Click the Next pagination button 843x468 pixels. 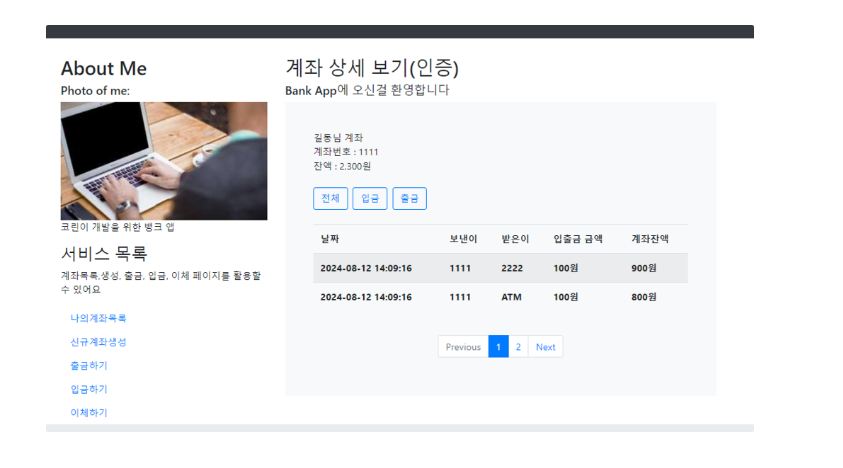(x=546, y=347)
